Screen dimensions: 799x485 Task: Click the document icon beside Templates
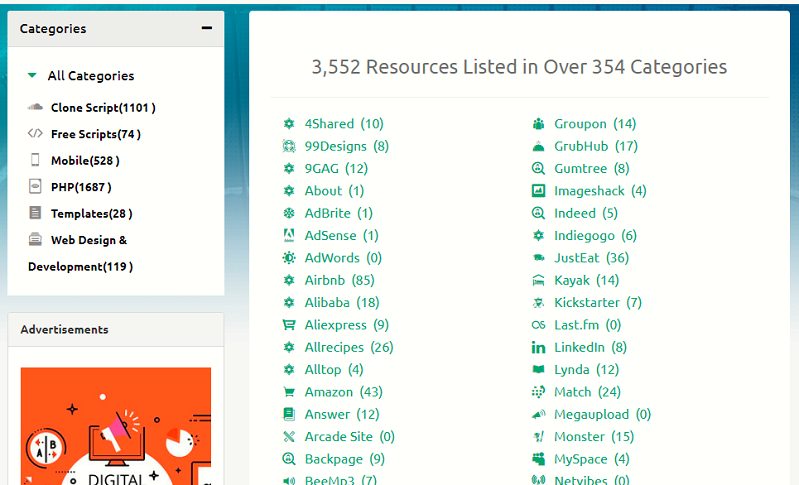point(35,213)
